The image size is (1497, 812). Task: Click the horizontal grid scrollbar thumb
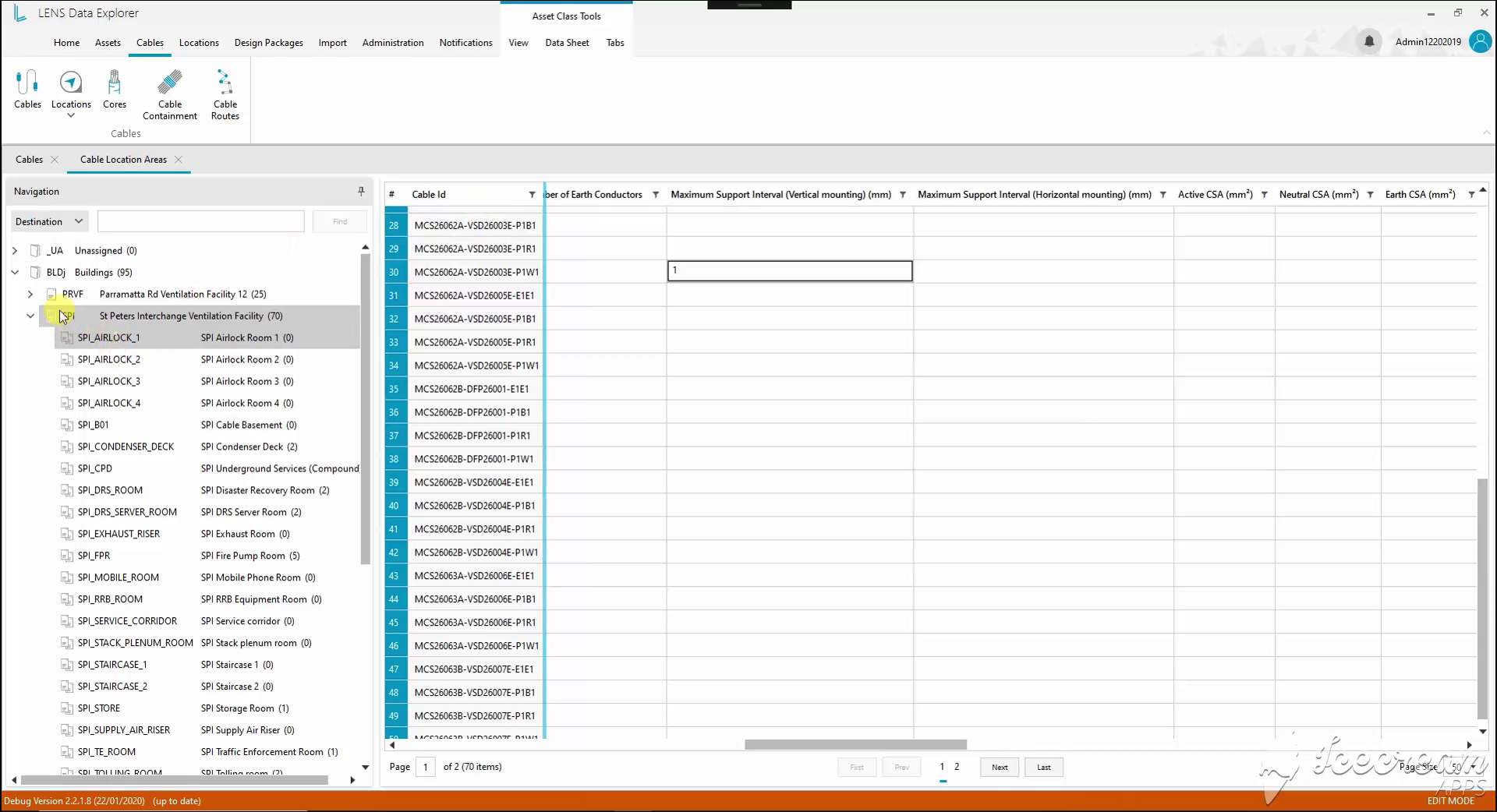(855, 745)
